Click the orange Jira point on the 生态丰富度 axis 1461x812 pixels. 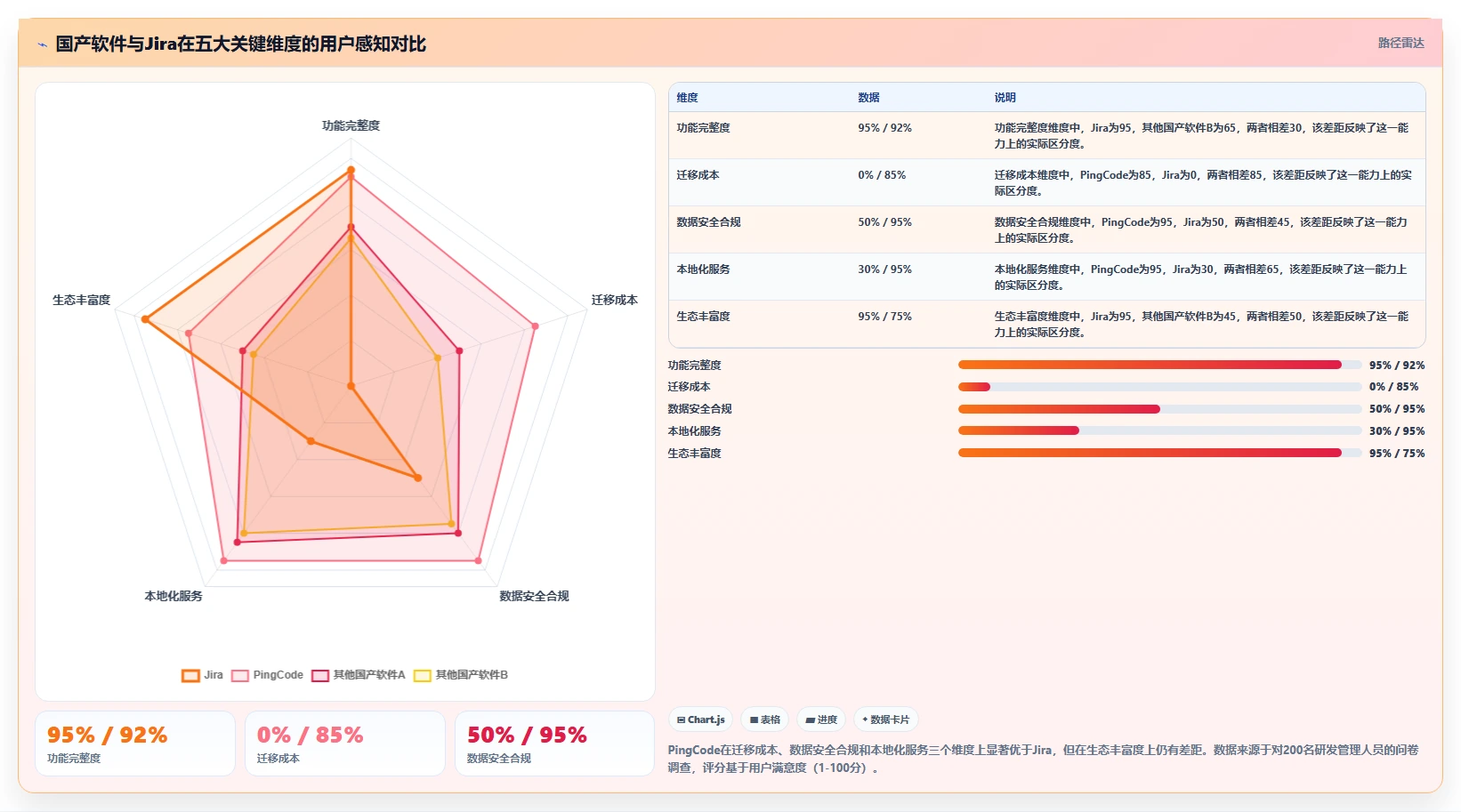click(x=145, y=319)
